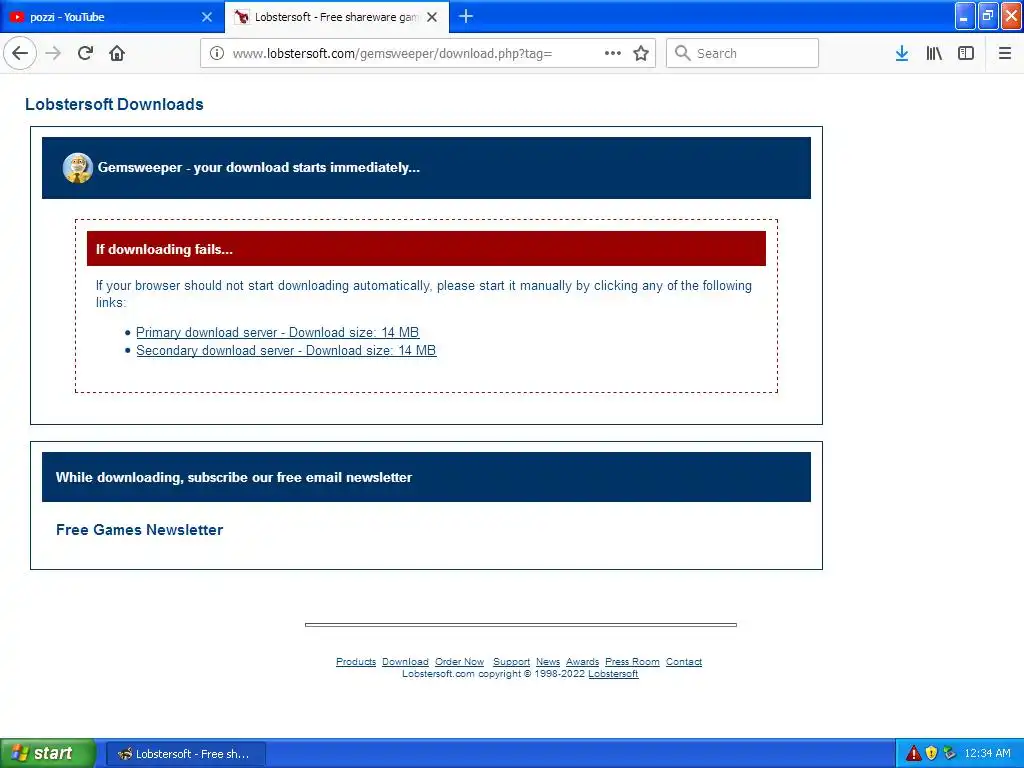Screen dimensions: 1024x768
Task: Close the Lobstersoft tab
Action: click(x=432, y=17)
